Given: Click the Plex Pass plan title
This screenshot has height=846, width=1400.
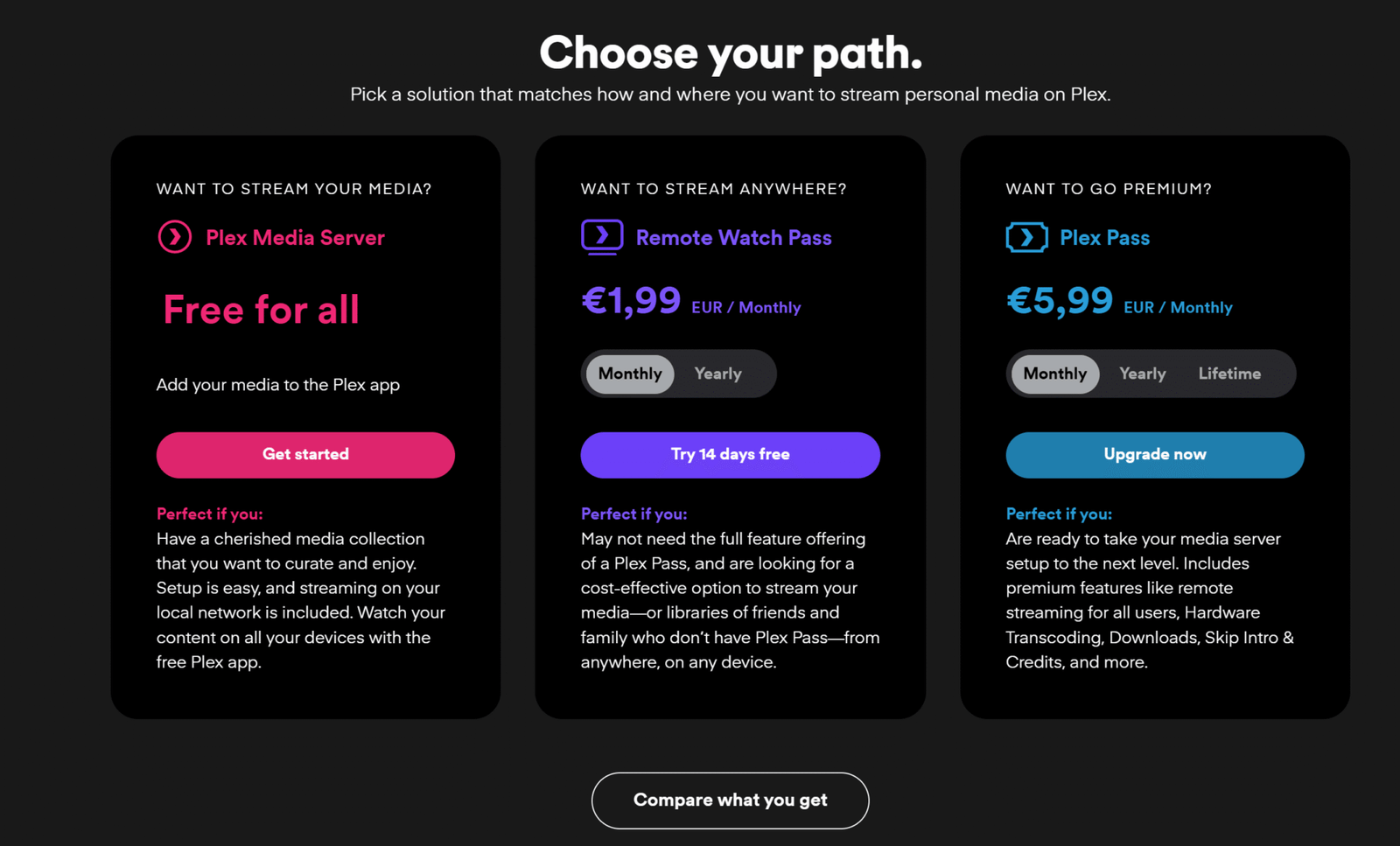Looking at the screenshot, I should (1104, 238).
